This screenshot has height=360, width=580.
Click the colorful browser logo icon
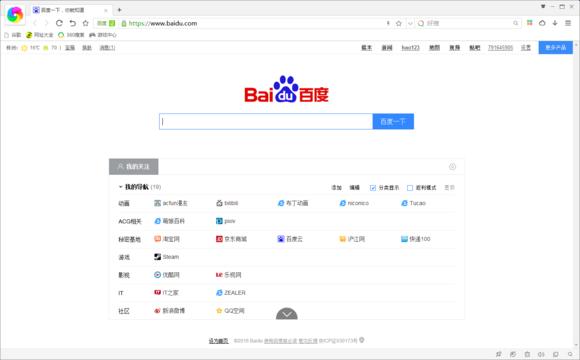(15, 15)
